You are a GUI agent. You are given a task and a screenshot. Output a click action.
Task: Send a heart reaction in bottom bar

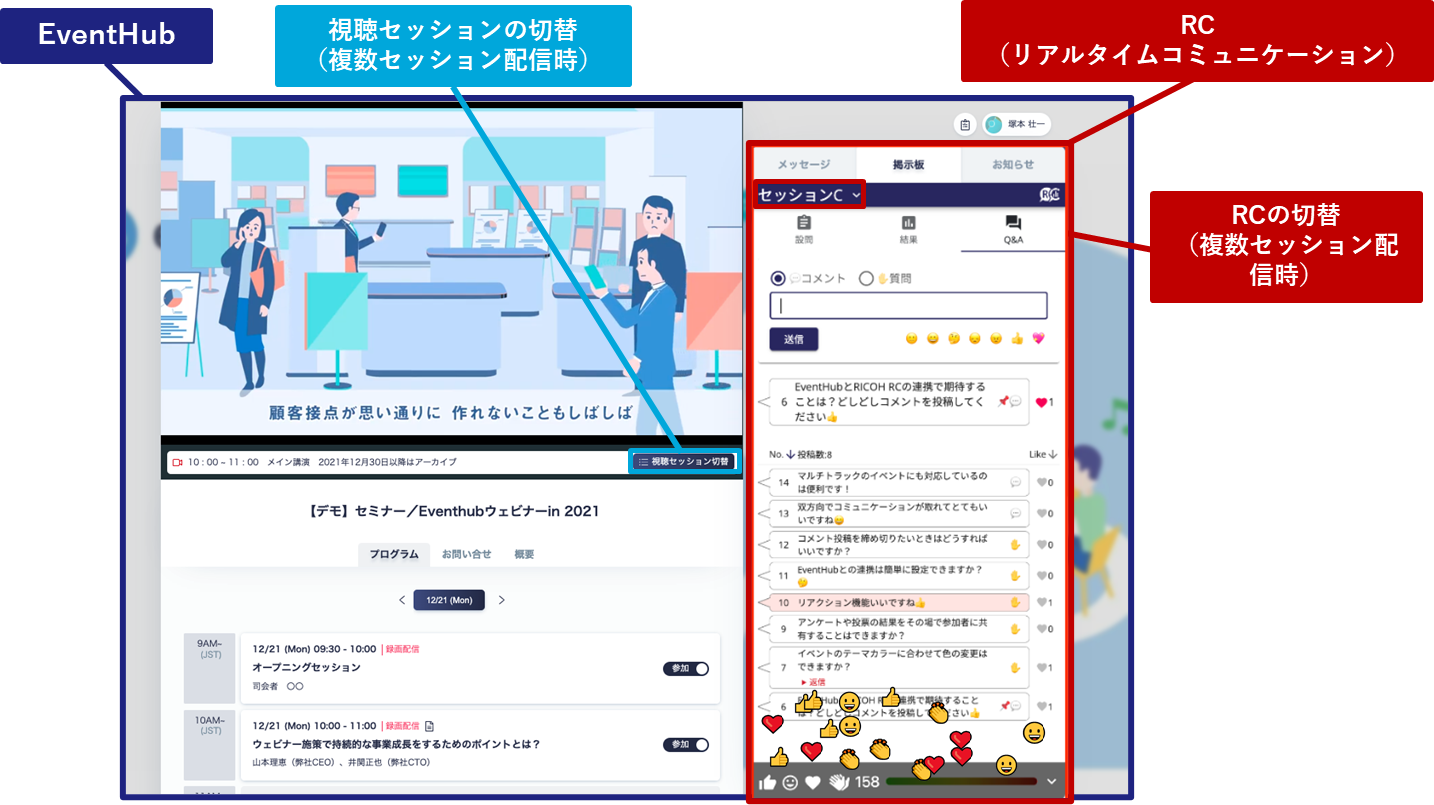click(813, 782)
